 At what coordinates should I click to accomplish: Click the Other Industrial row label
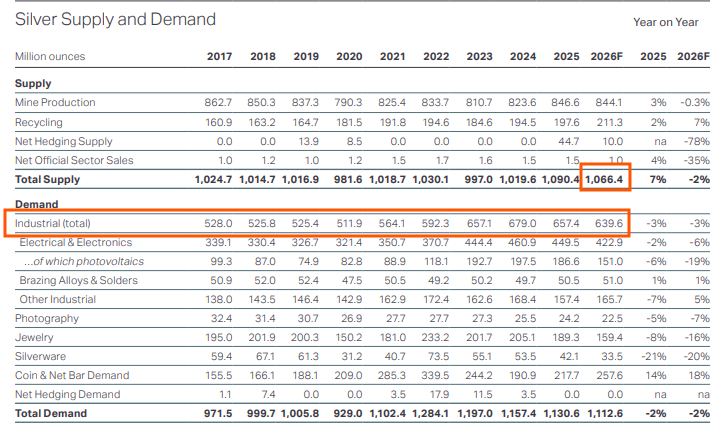click(58, 299)
